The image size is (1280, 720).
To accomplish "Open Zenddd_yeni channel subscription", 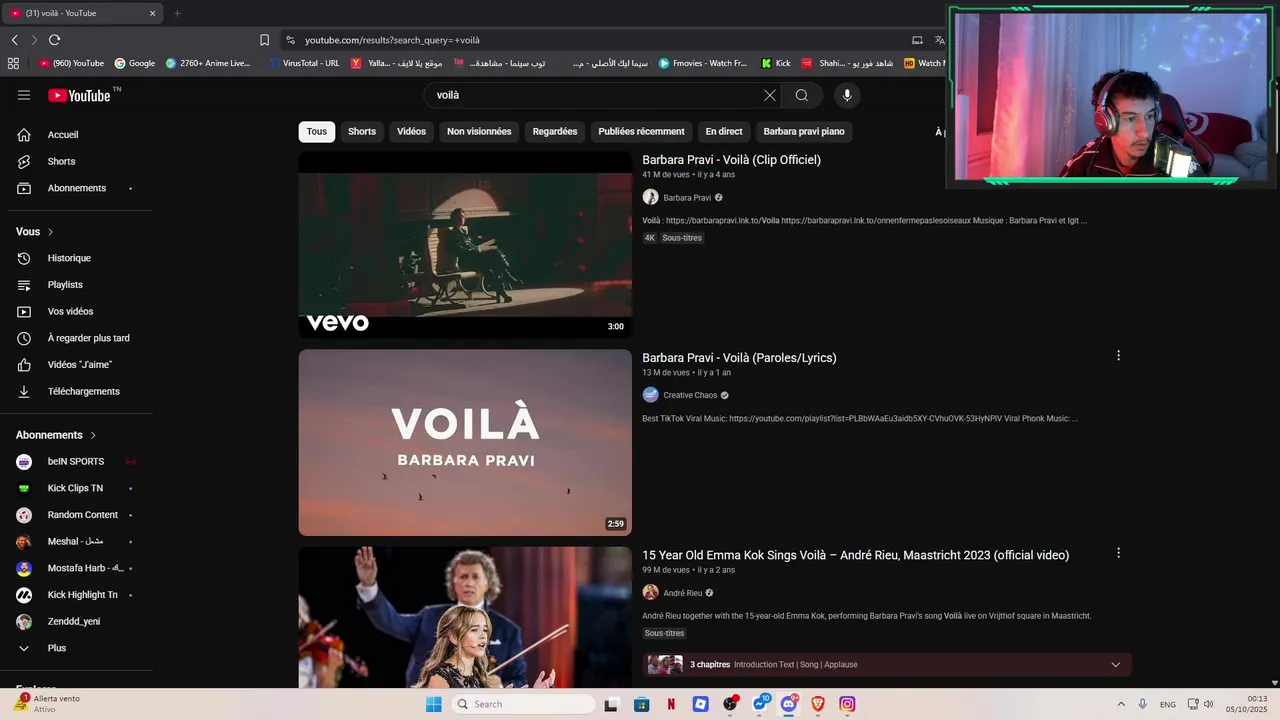I will 78,621.
